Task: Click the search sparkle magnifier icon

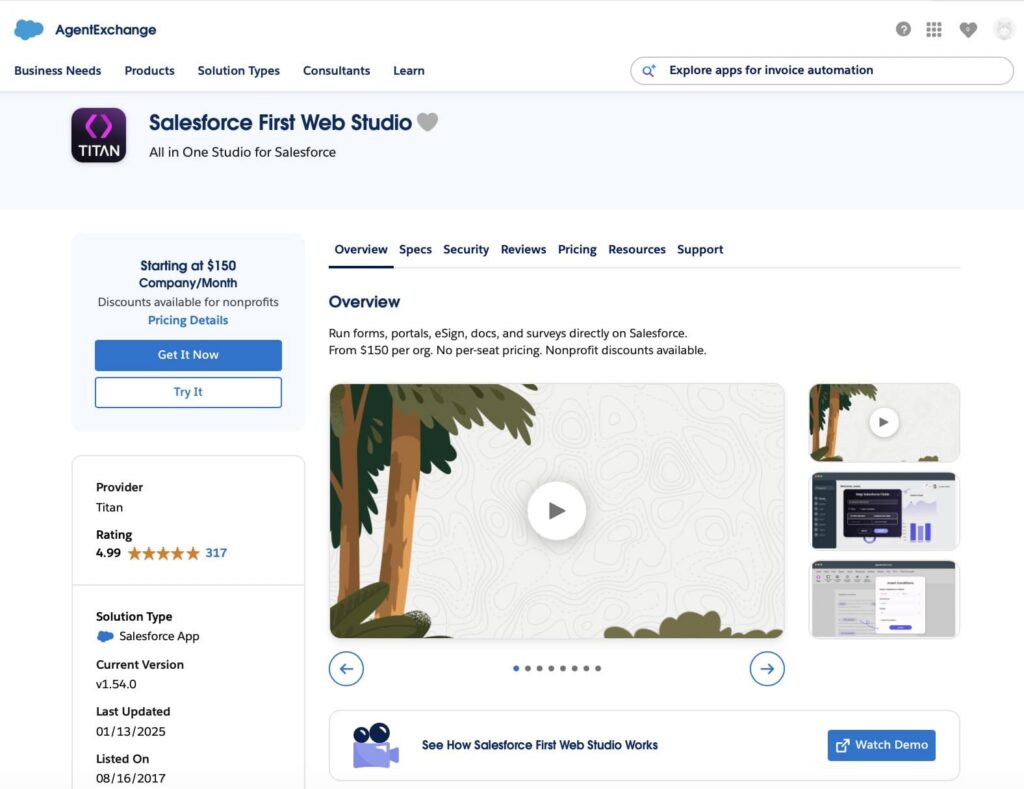Action: 648,71
